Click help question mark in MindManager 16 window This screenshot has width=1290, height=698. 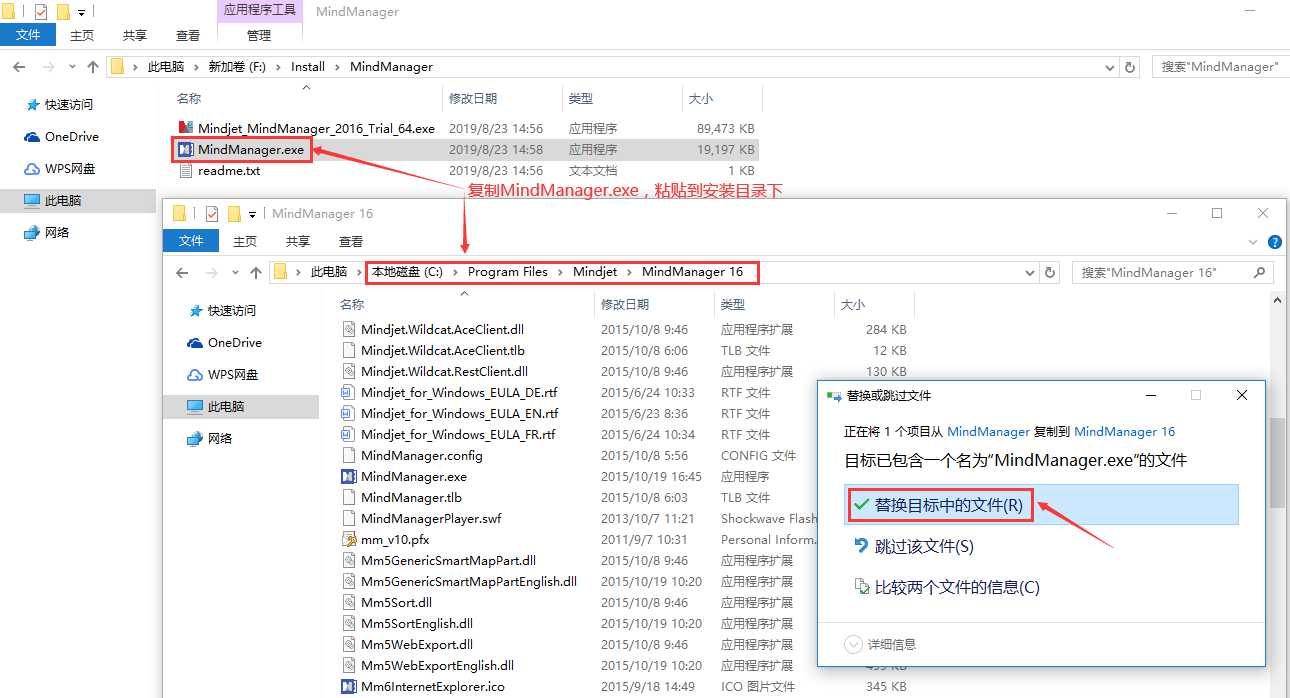(1275, 242)
